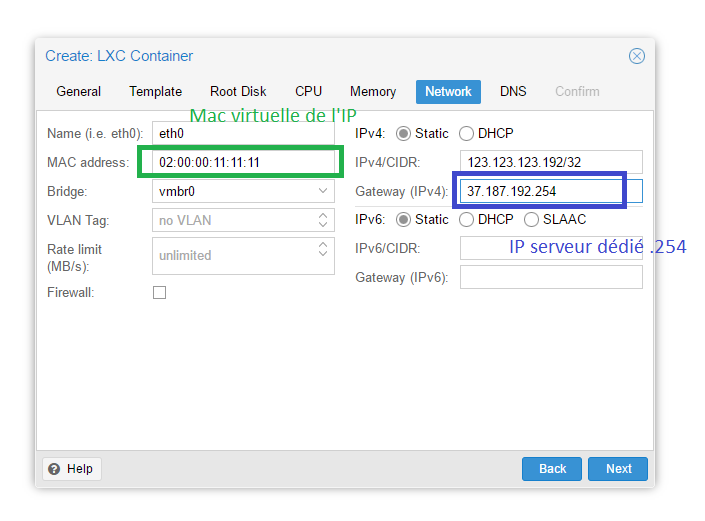Focus the Gateway (IPv6) input field
Screen dimensions: 705x521
pyautogui.click(x=550, y=277)
